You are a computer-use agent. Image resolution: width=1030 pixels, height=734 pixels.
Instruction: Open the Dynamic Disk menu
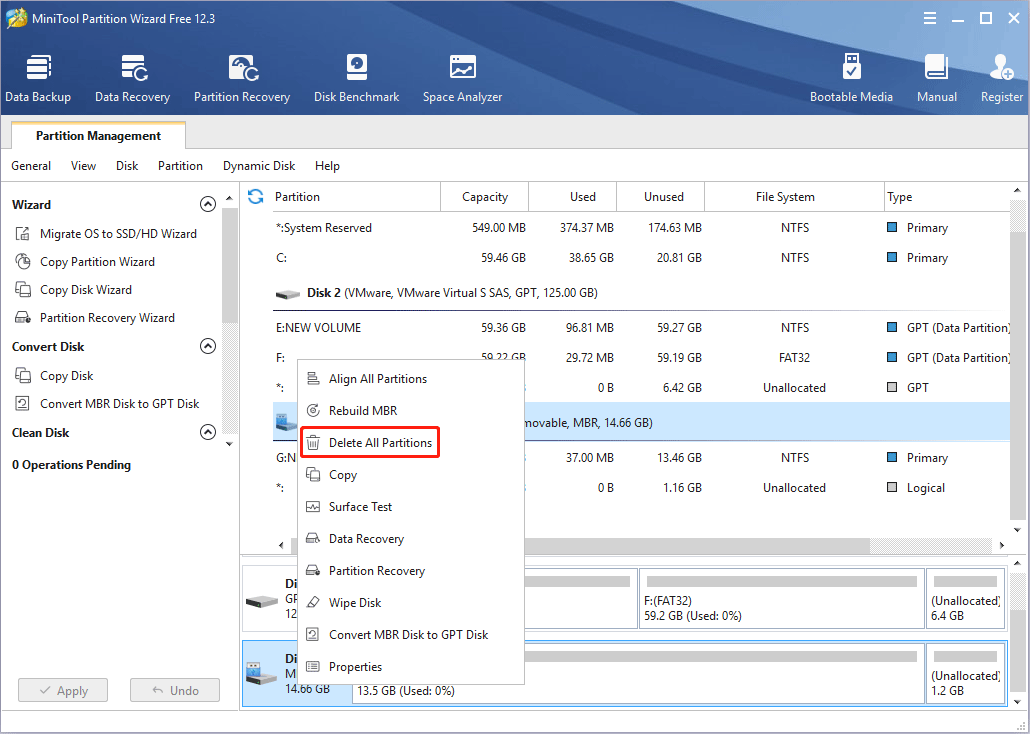click(x=259, y=166)
